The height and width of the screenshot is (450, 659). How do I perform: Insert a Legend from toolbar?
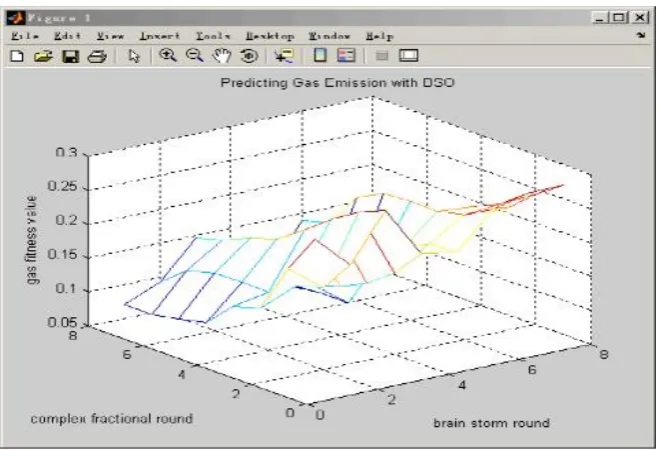click(x=347, y=55)
